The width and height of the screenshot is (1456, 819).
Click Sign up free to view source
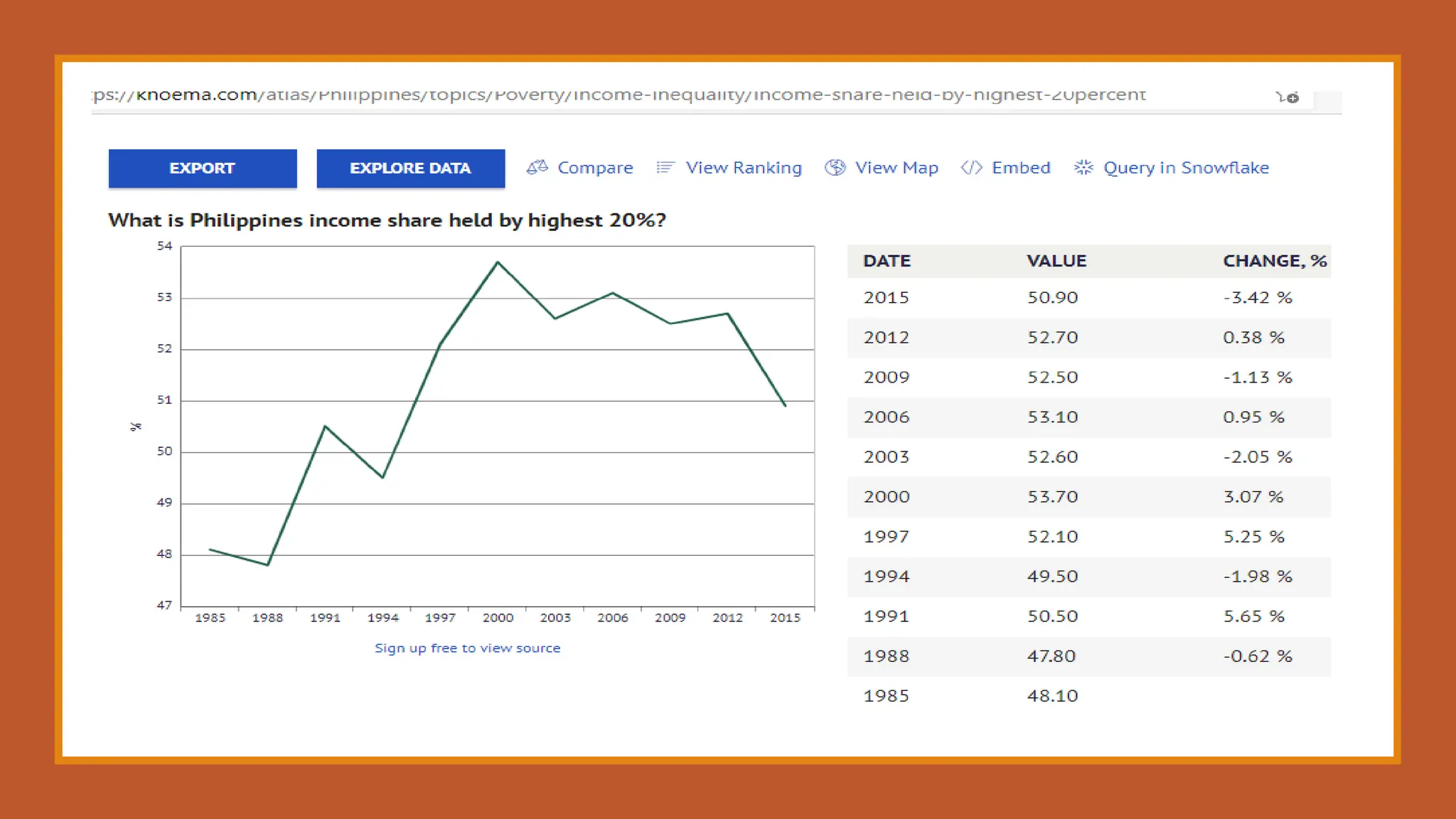pyautogui.click(x=467, y=648)
